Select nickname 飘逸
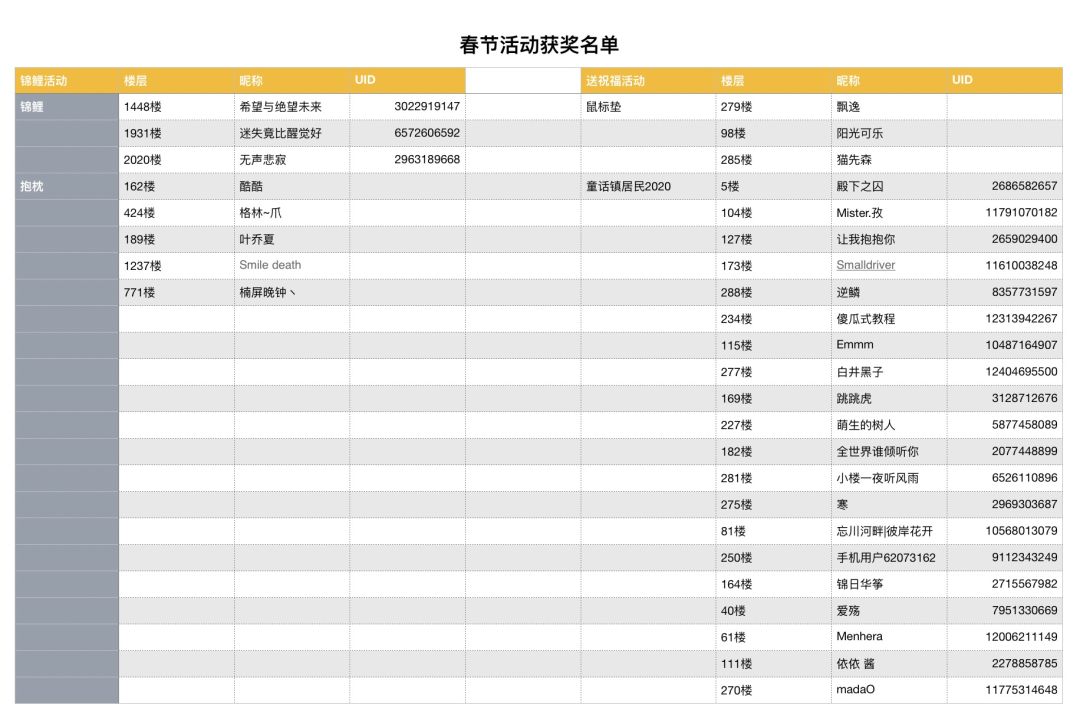Viewport: 1080px width, 718px height. click(848, 107)
